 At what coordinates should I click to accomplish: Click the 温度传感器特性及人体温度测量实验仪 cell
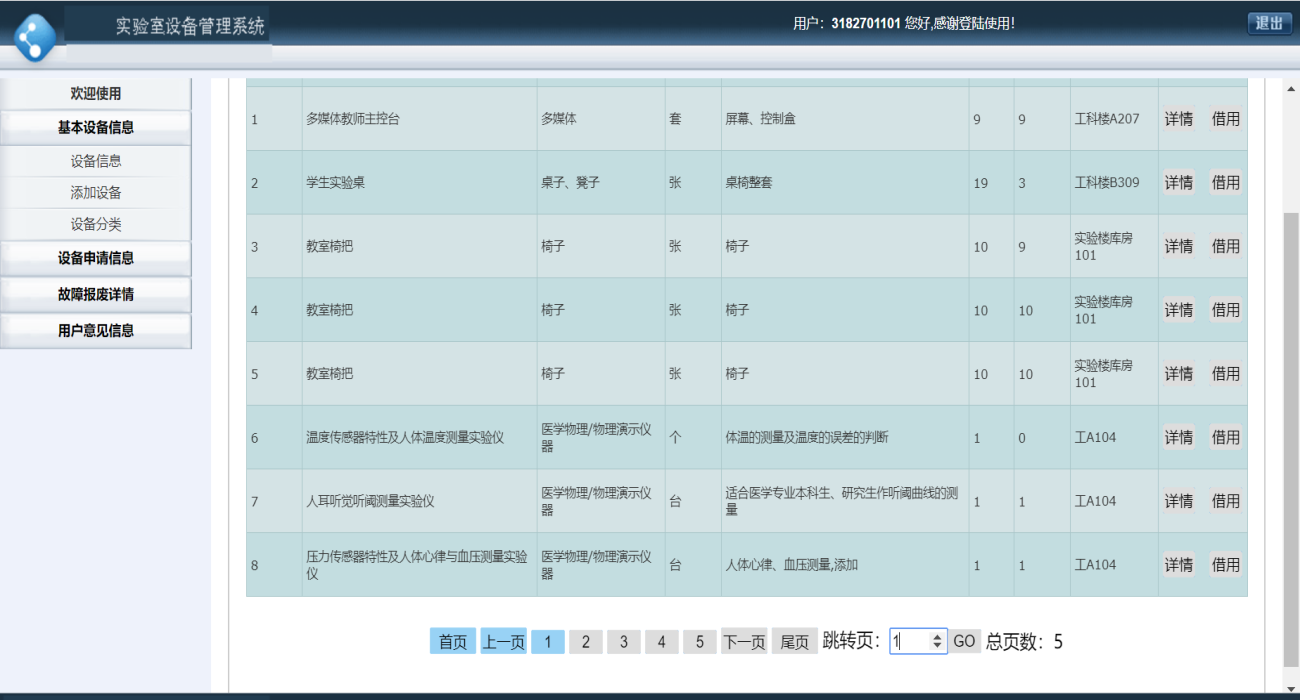[x=420, y=438]
